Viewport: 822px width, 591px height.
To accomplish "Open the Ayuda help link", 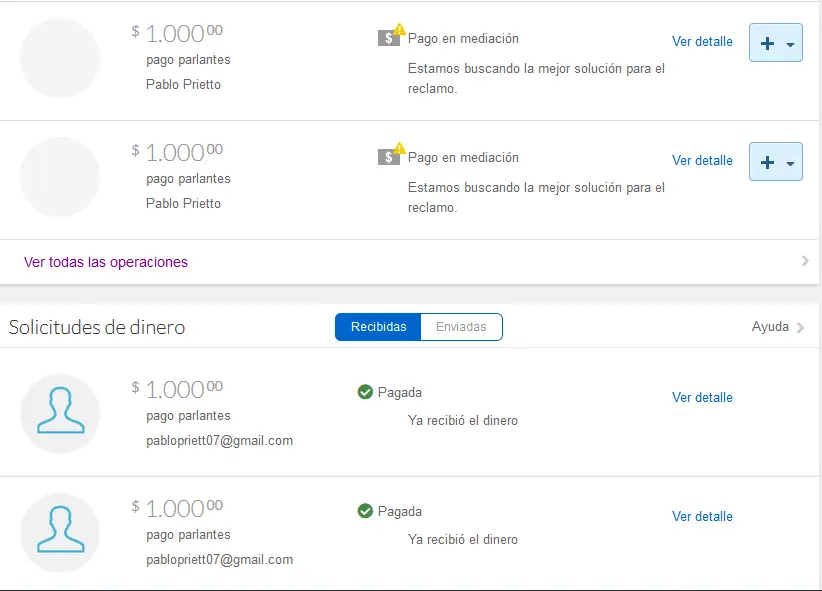I will [x=770, y=327].
